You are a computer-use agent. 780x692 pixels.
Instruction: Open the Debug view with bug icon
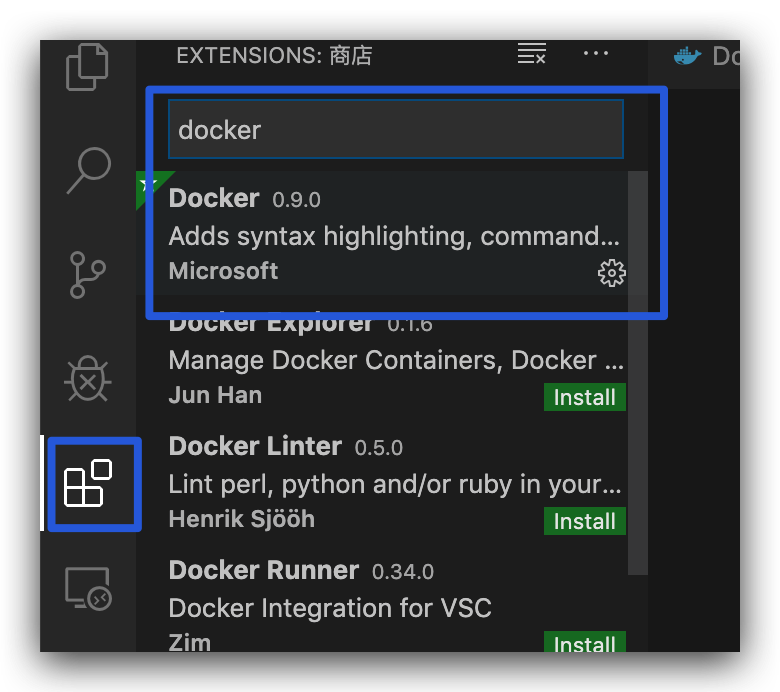click(x=88, y=380)
